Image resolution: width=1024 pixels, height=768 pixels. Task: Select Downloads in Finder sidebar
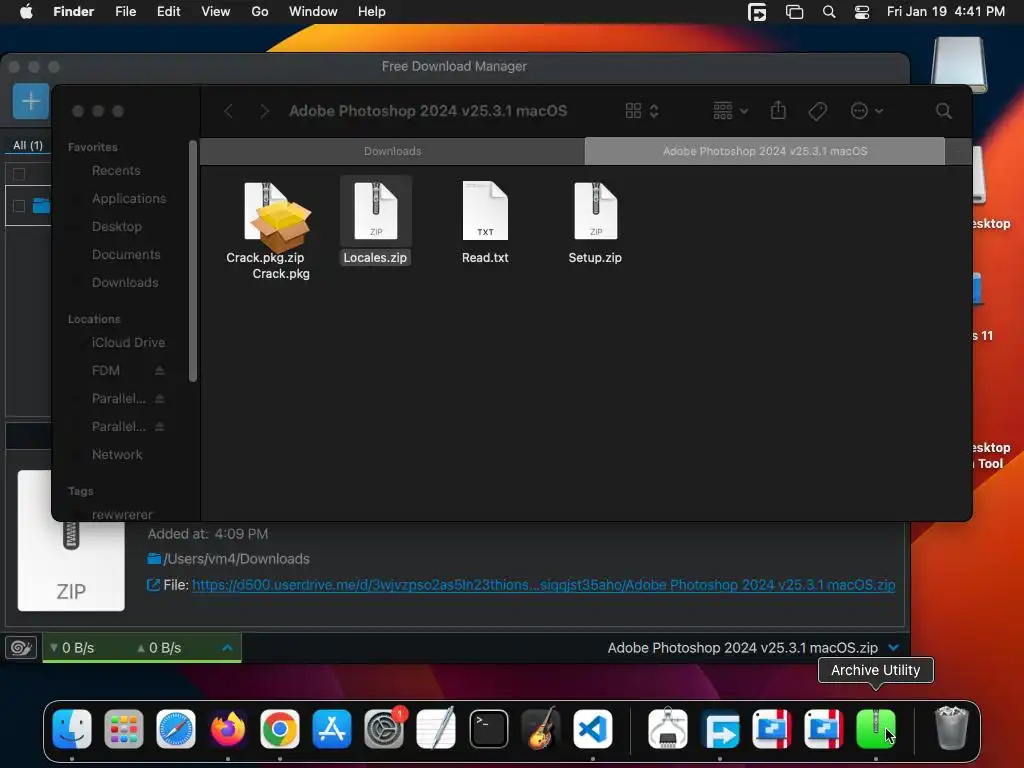125,283
